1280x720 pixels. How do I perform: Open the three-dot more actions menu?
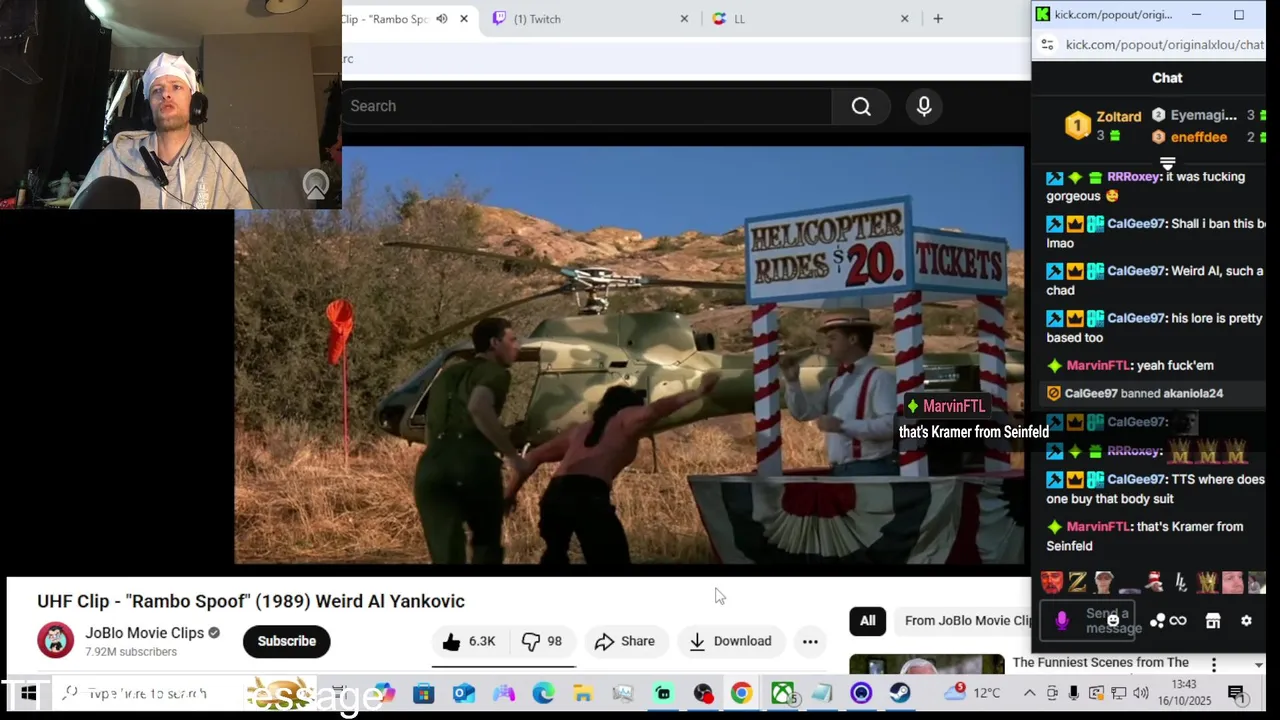pyautogui.click(x=810, y=641)
